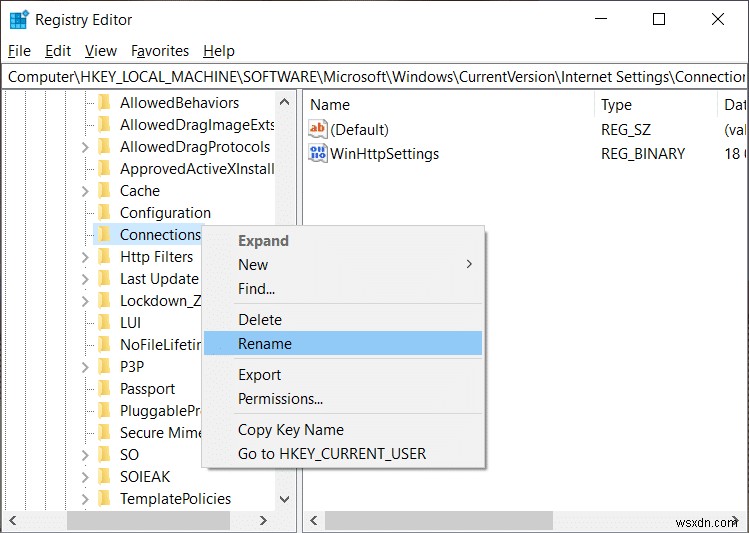Click the Http Filters folder icon
749x533 pixels.
(x=104, y=256)
